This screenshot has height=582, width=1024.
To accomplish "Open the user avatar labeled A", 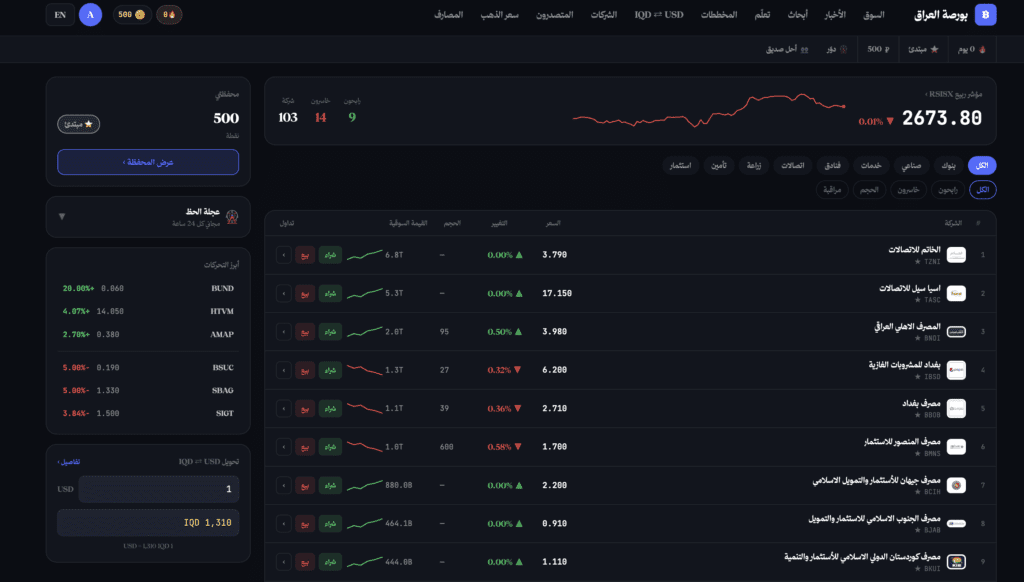I will click(90, 14).
